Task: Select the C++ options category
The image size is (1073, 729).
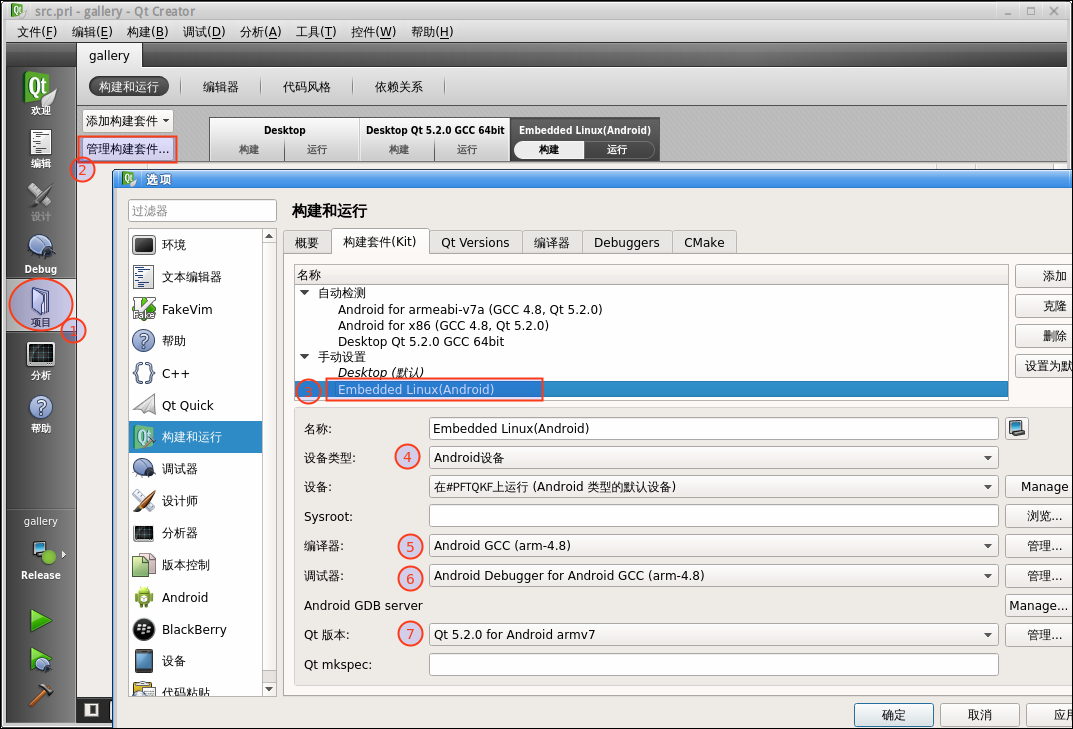Action: tap(196, 373)
